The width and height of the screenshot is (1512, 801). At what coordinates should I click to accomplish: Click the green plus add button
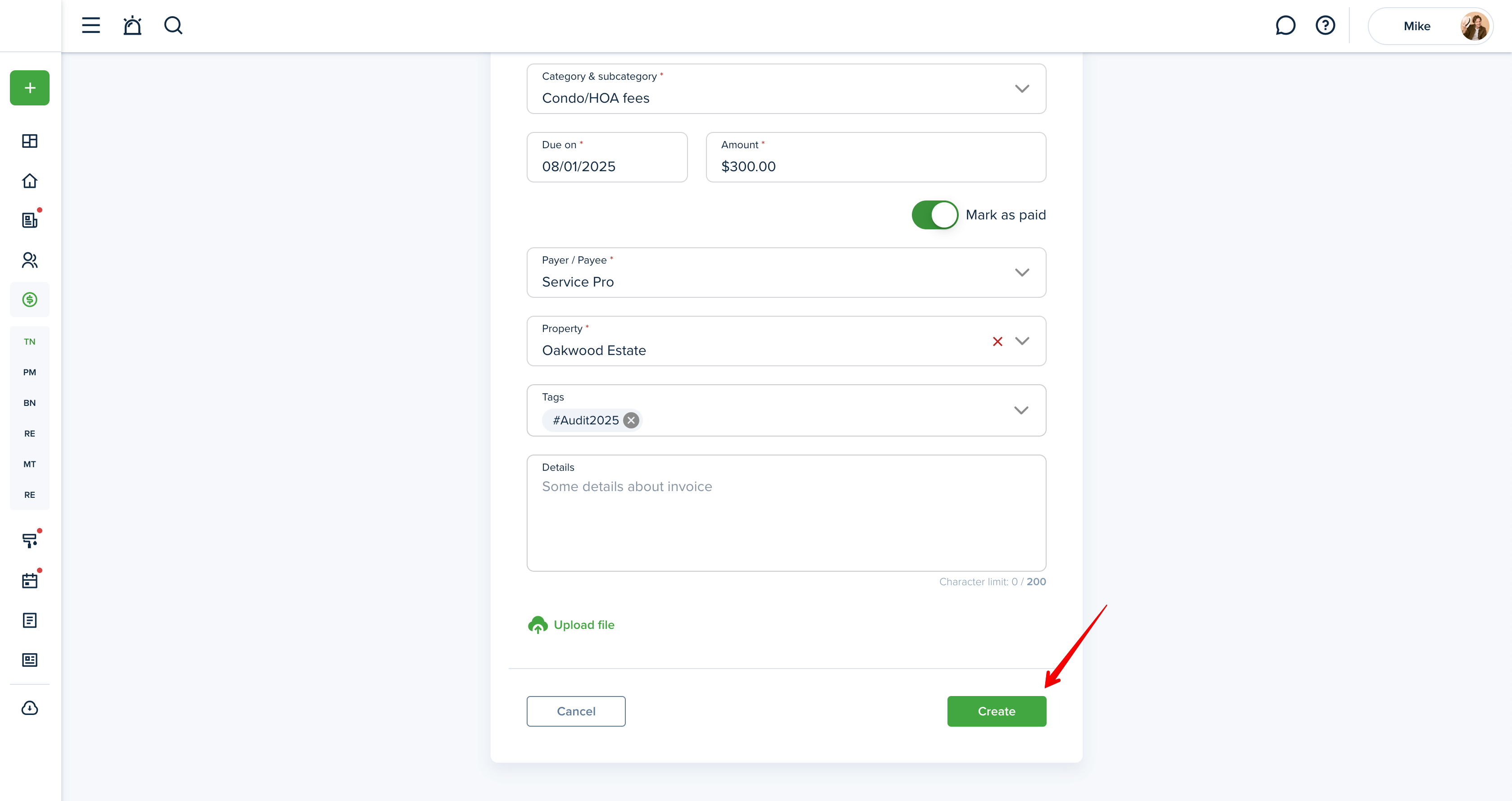[30, 88]
